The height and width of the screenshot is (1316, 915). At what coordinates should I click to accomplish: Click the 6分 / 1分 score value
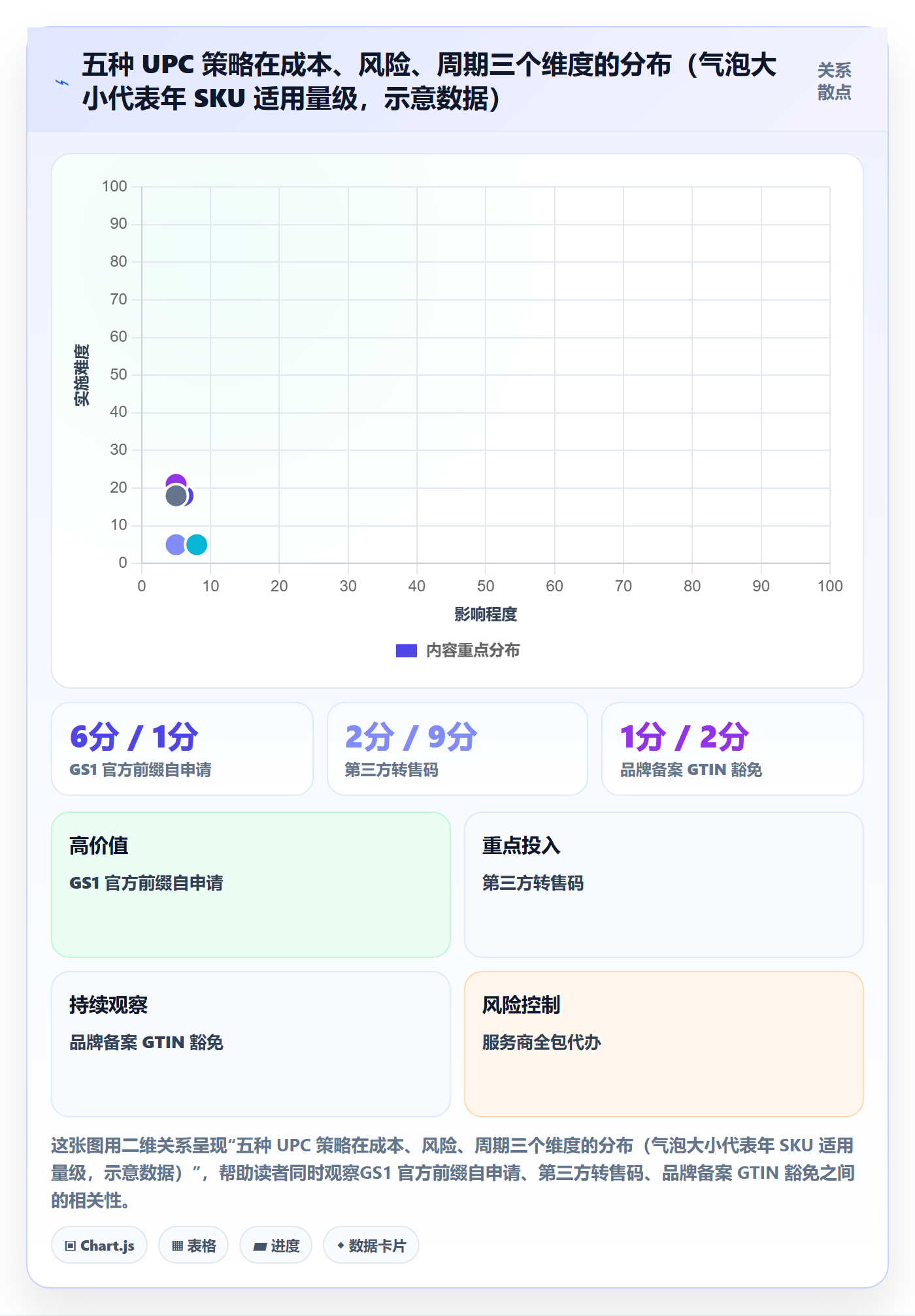[x=134, y=737]
